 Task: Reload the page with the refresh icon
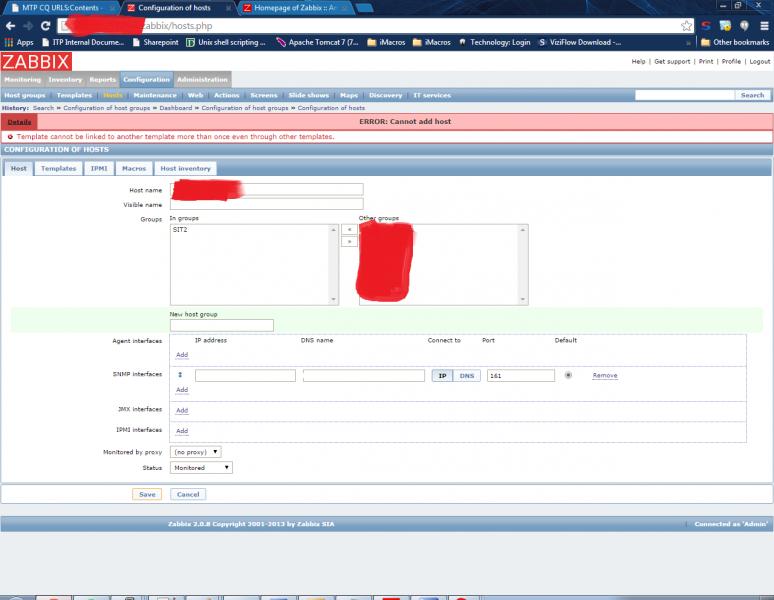point(46,25)
